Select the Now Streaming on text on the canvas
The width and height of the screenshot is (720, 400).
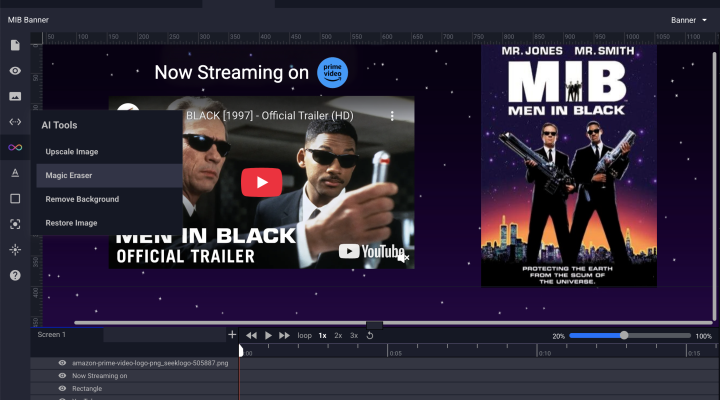(x=231, y=73)
